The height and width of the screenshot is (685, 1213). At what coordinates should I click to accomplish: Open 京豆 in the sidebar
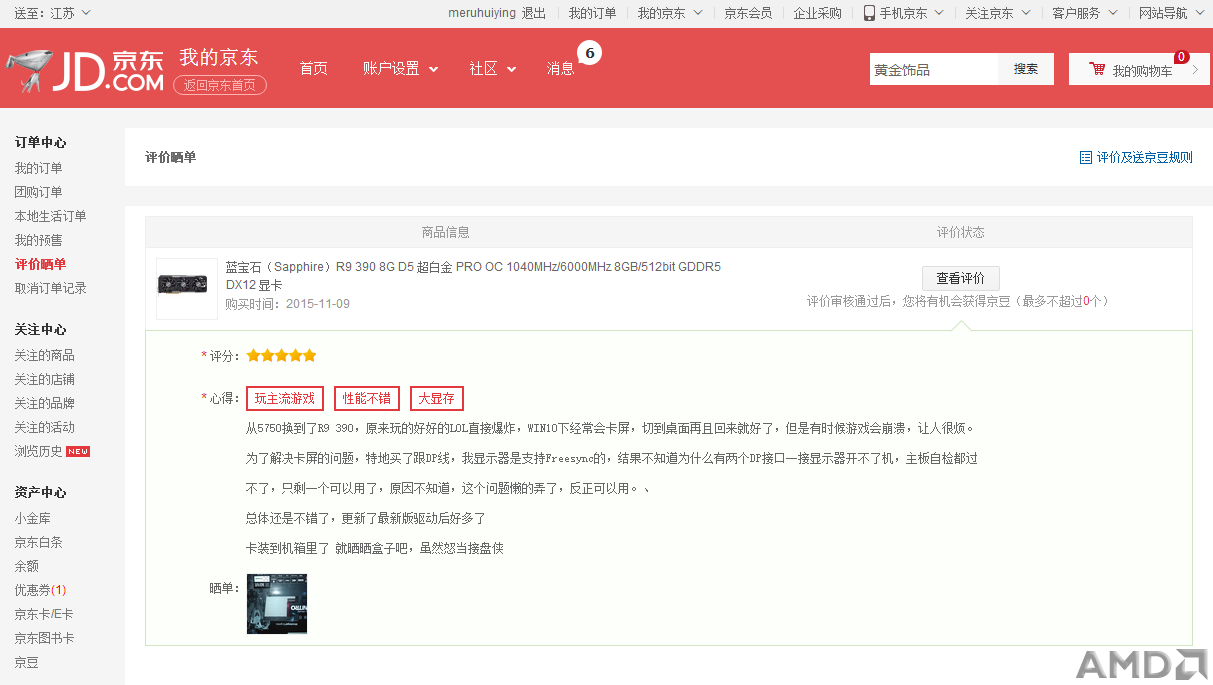(26, 662)
